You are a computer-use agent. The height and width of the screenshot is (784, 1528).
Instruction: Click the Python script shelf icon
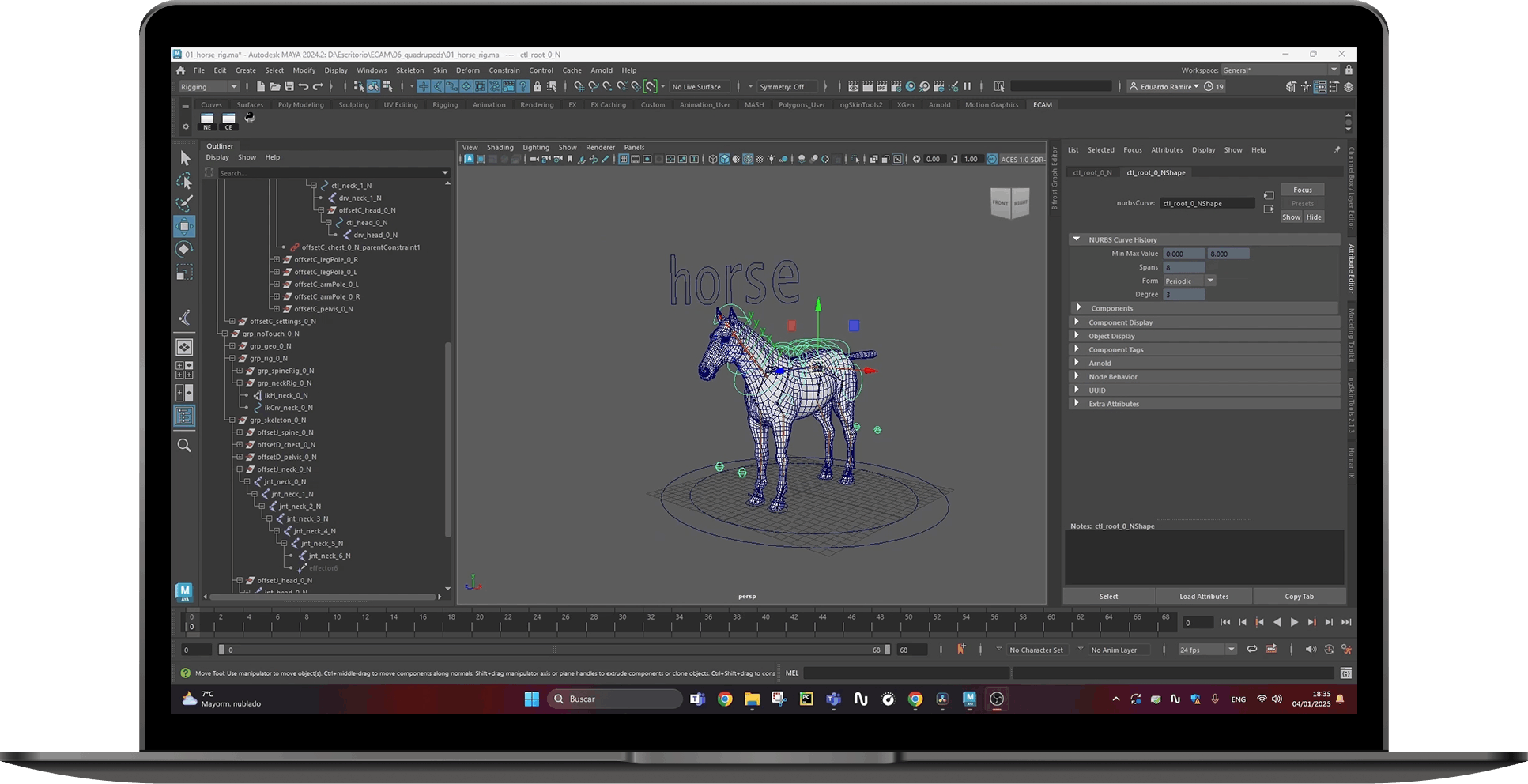250,118
